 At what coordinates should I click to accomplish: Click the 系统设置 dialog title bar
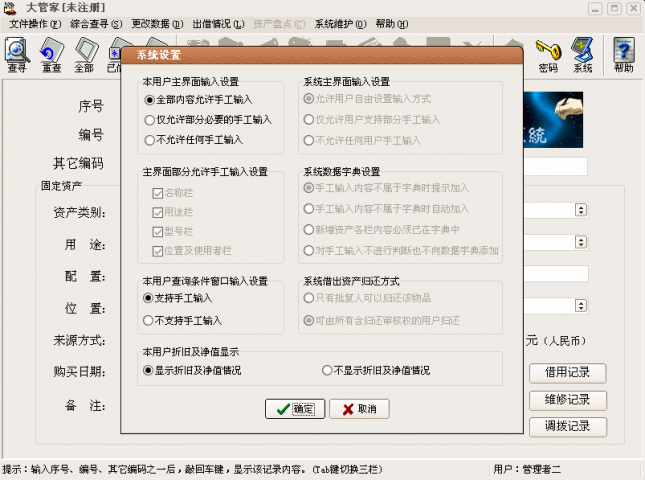[322, 55]
